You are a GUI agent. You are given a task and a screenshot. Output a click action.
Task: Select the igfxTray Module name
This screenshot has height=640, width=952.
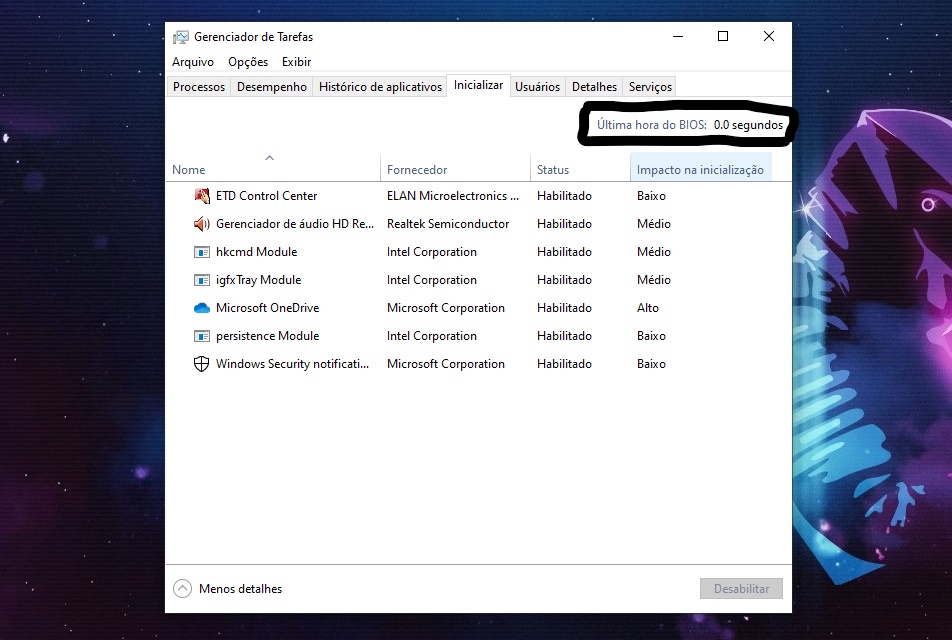[x=259, y=280]
